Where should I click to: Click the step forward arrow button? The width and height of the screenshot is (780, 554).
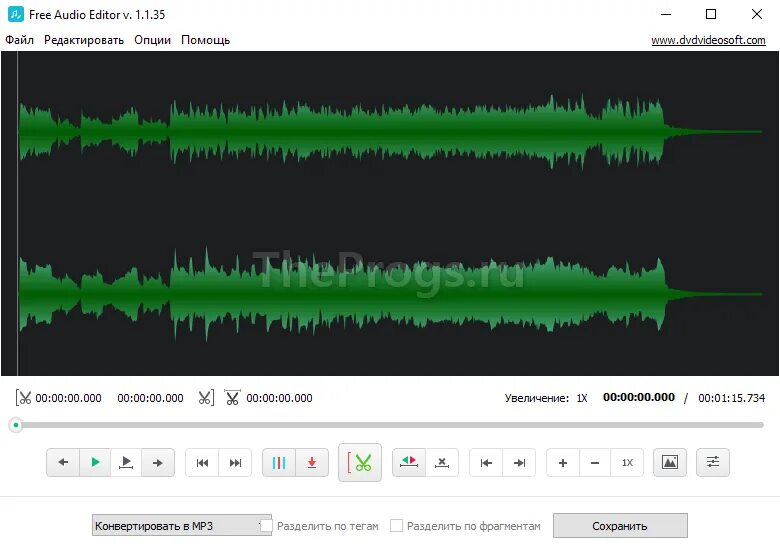pos(158,462)
